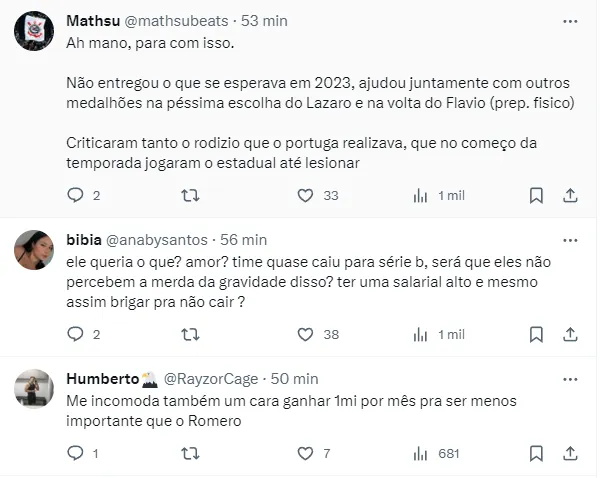The width and height of the screenshot is (600, 478).
Task: View analytics for bibia's tweet
Action: click(x=421, y=334)
